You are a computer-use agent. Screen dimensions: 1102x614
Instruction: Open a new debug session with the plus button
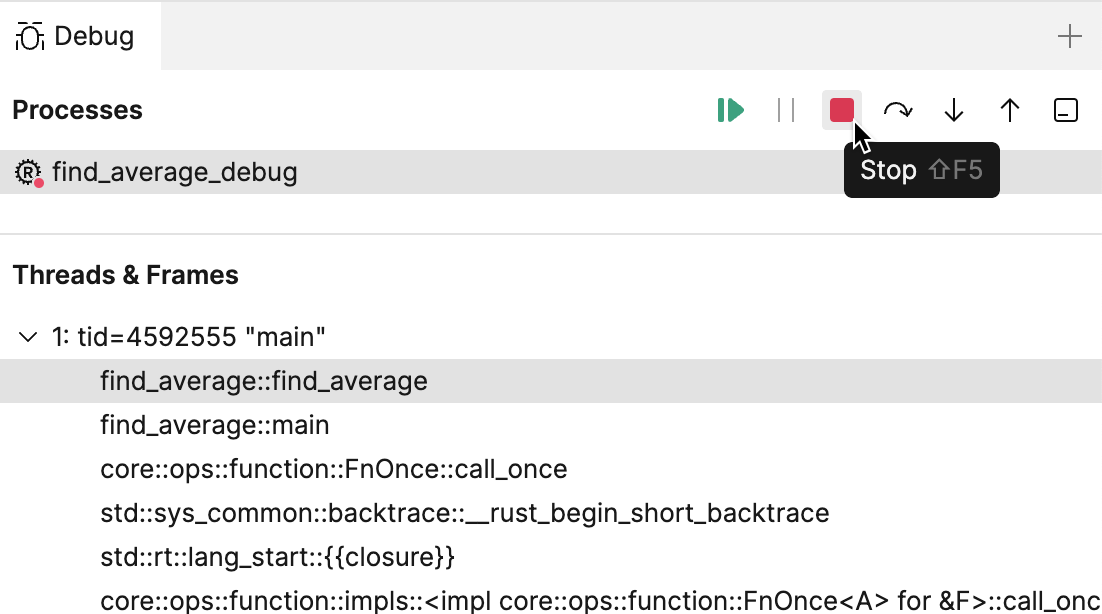tap(1069, 36)
